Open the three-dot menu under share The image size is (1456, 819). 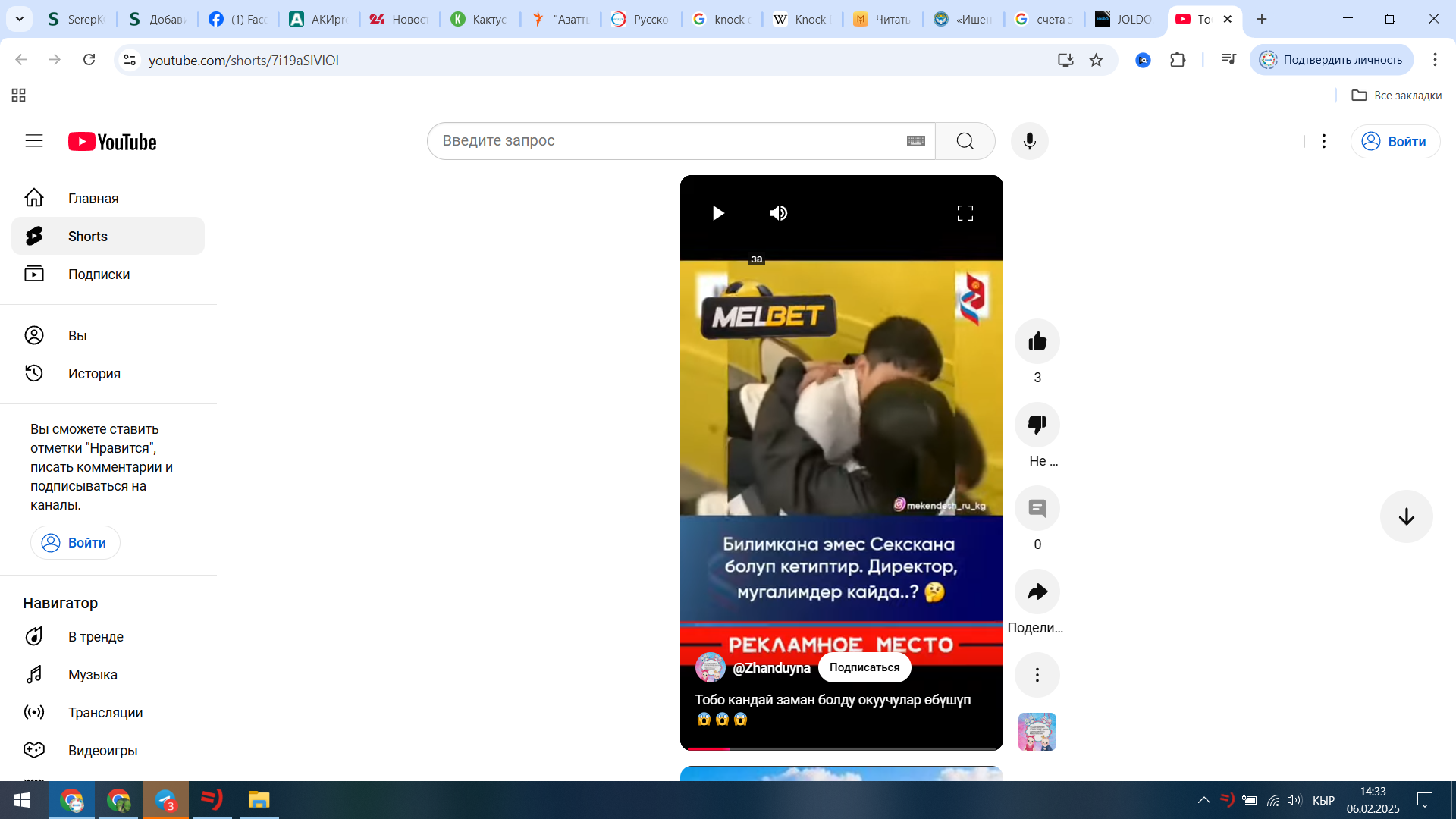tap(1037, 675)
